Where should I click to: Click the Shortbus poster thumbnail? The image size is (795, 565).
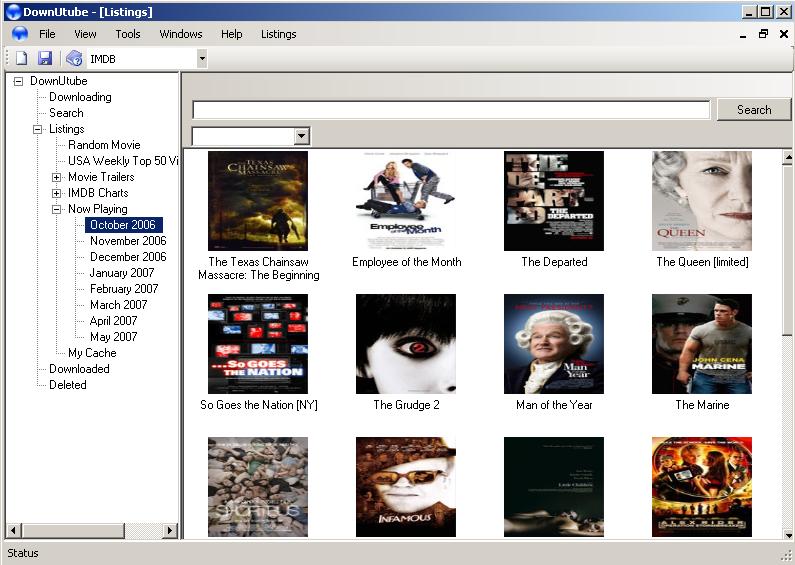258,487
